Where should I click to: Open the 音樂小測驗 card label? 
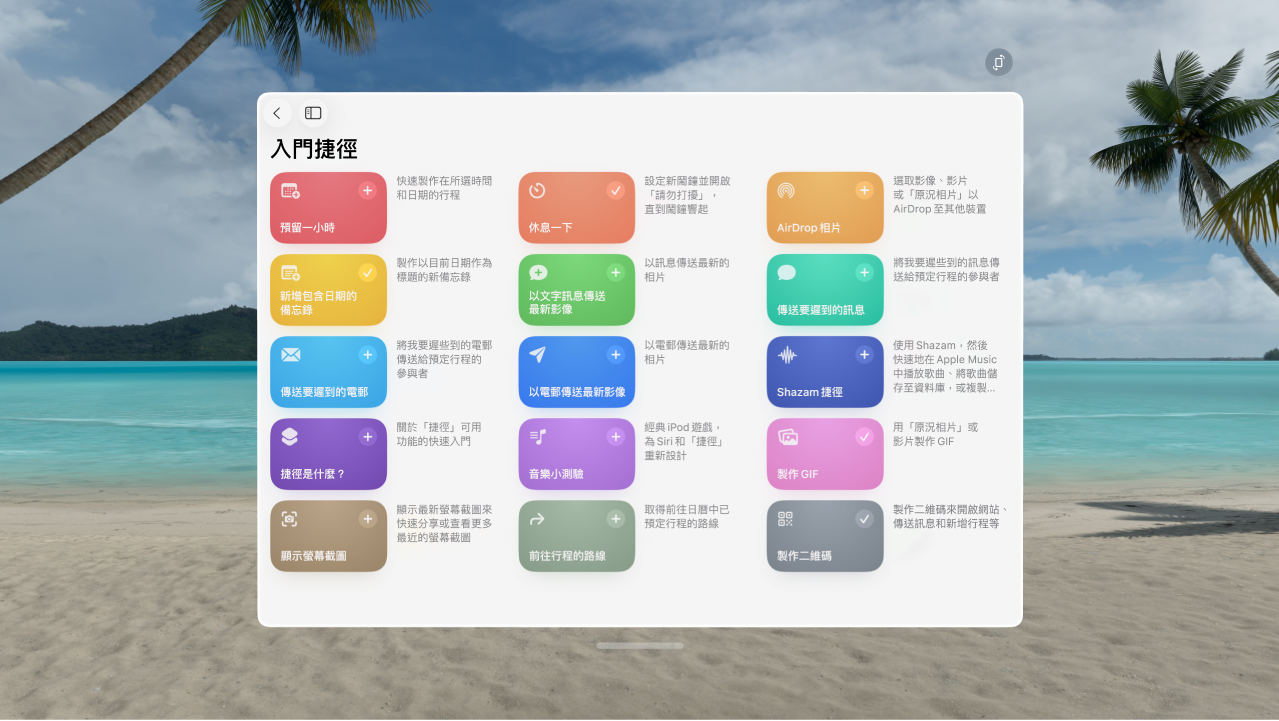point(556,474)
